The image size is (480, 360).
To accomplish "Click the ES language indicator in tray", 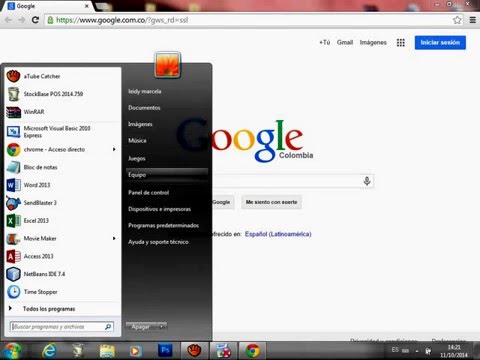I will tap(395, 350).
